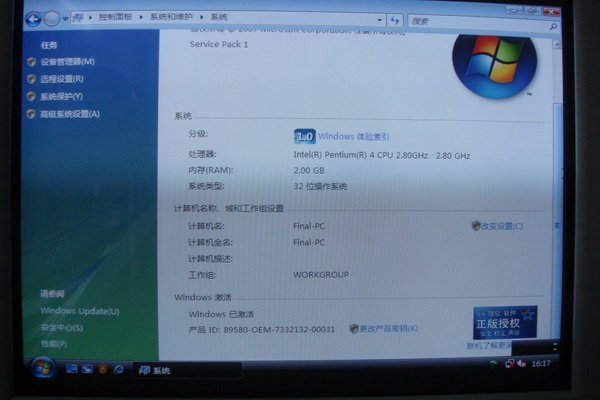Click the Windows Start orb

click(42, 368)
